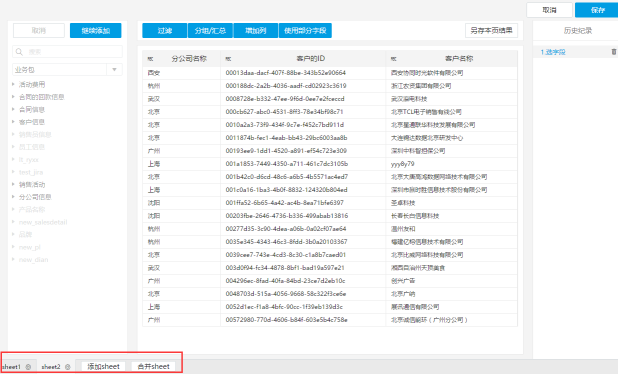Focus the left panel search field
The width and height of the screenshot is (618, 374).
click(x=67, y=52)
